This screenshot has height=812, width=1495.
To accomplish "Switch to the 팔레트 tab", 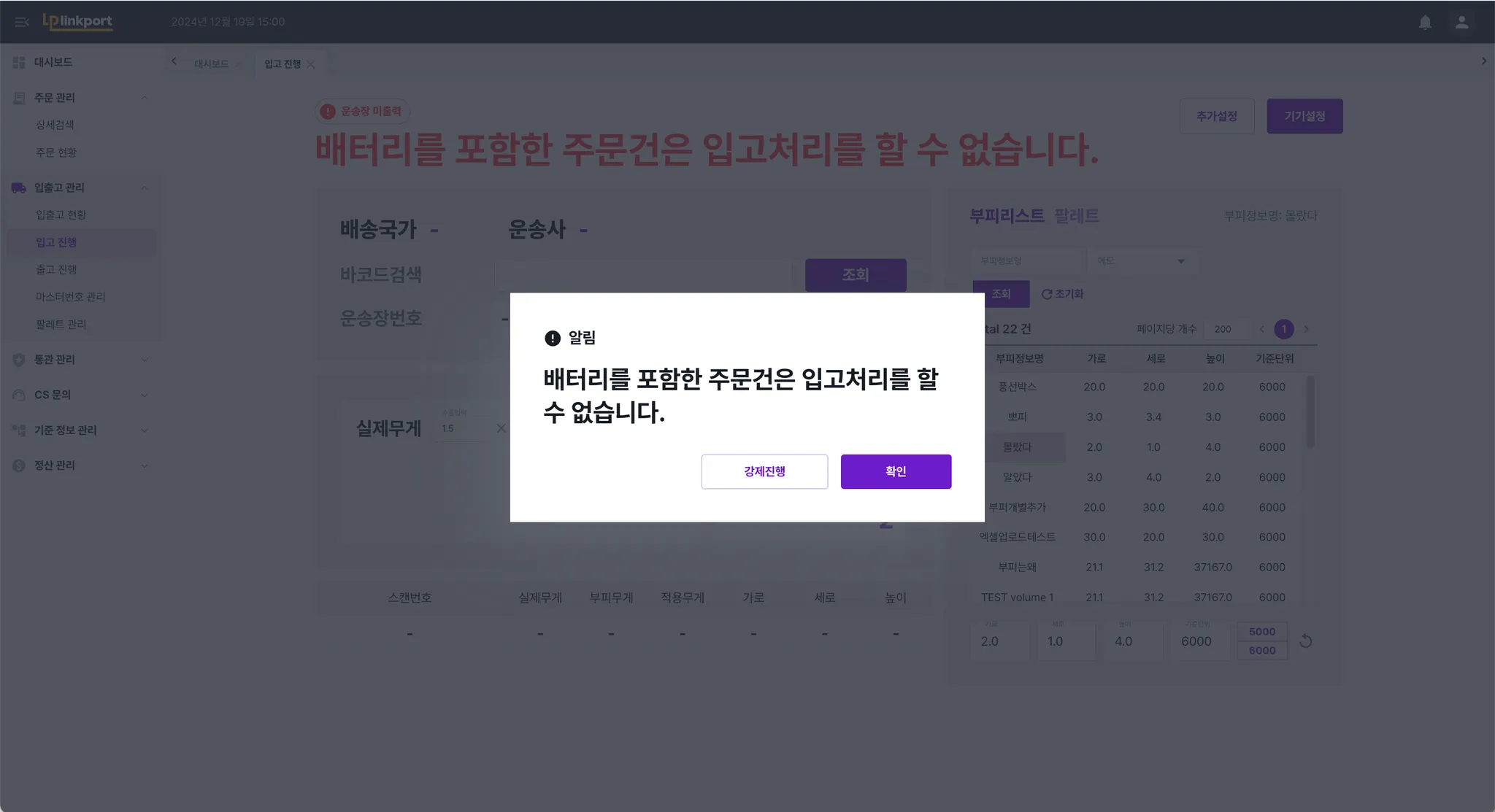I will point(1076,216).
